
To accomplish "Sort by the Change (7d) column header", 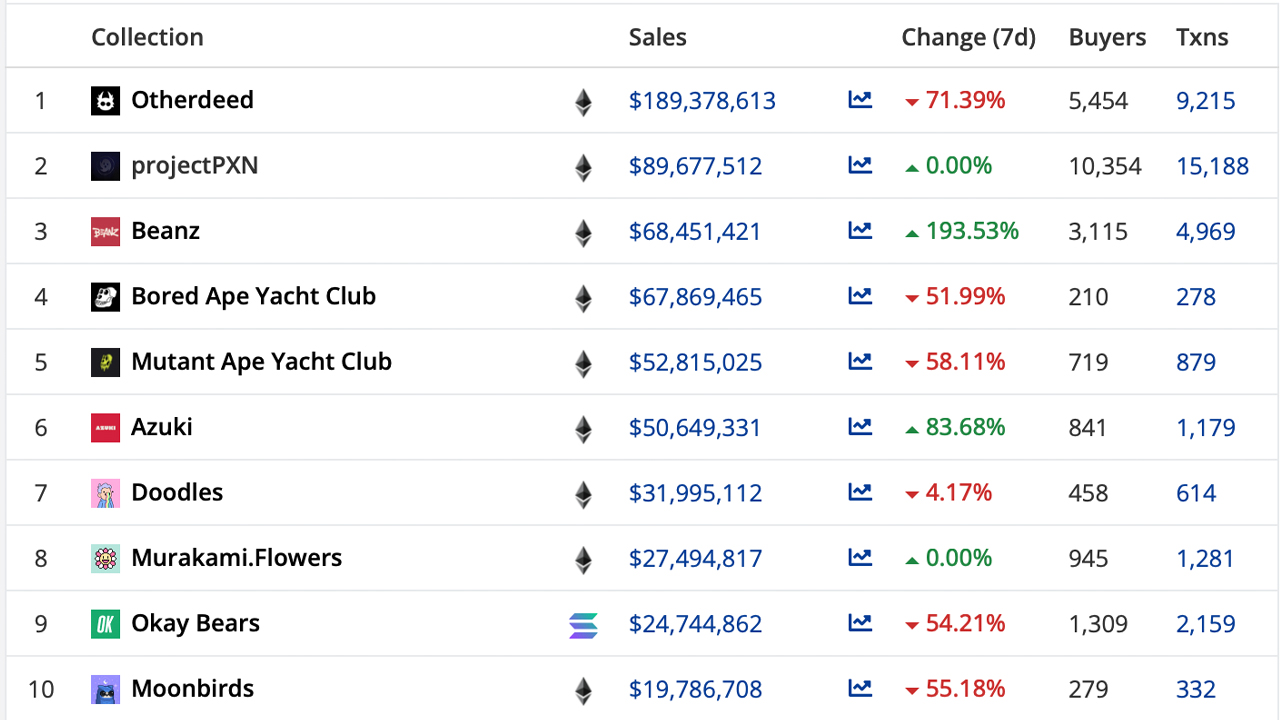I will pyautogui.click(x=969, y=37).
